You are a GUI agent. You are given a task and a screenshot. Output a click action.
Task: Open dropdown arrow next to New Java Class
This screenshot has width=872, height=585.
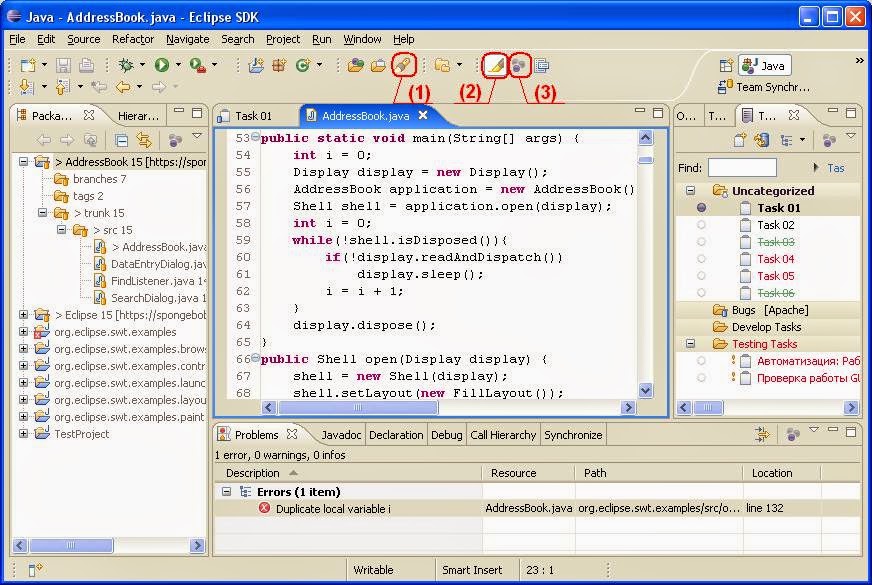(x=319, y=65)
